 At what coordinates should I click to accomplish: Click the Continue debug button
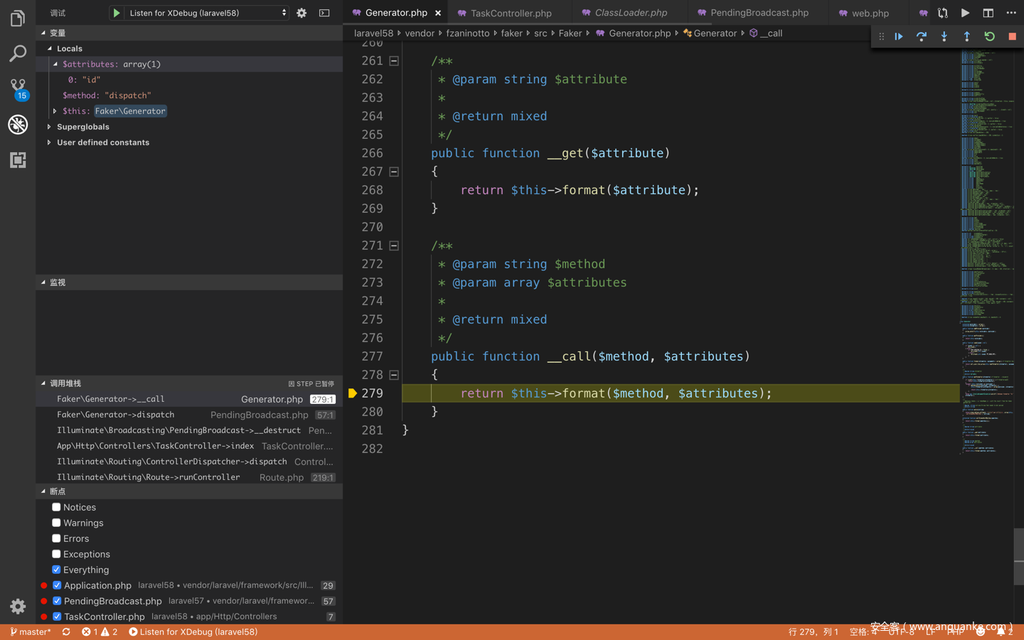point(898,37)
